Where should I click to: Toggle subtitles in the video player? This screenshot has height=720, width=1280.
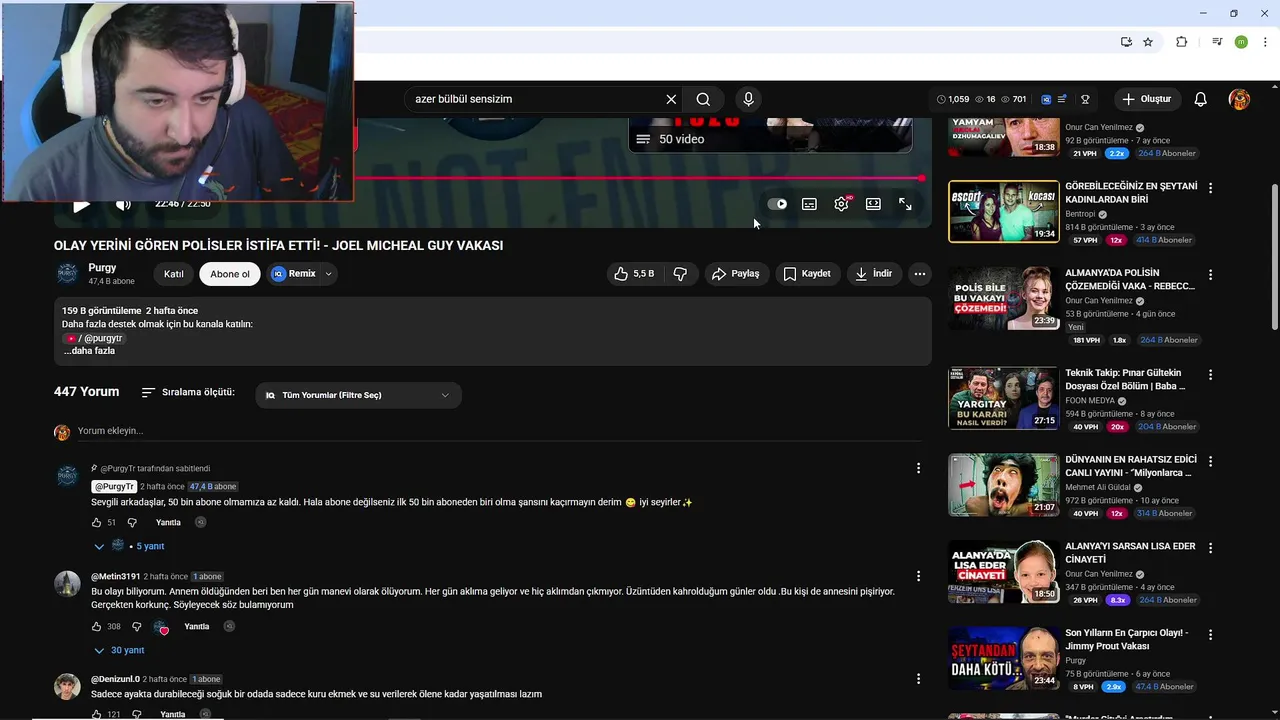point(809,204)
